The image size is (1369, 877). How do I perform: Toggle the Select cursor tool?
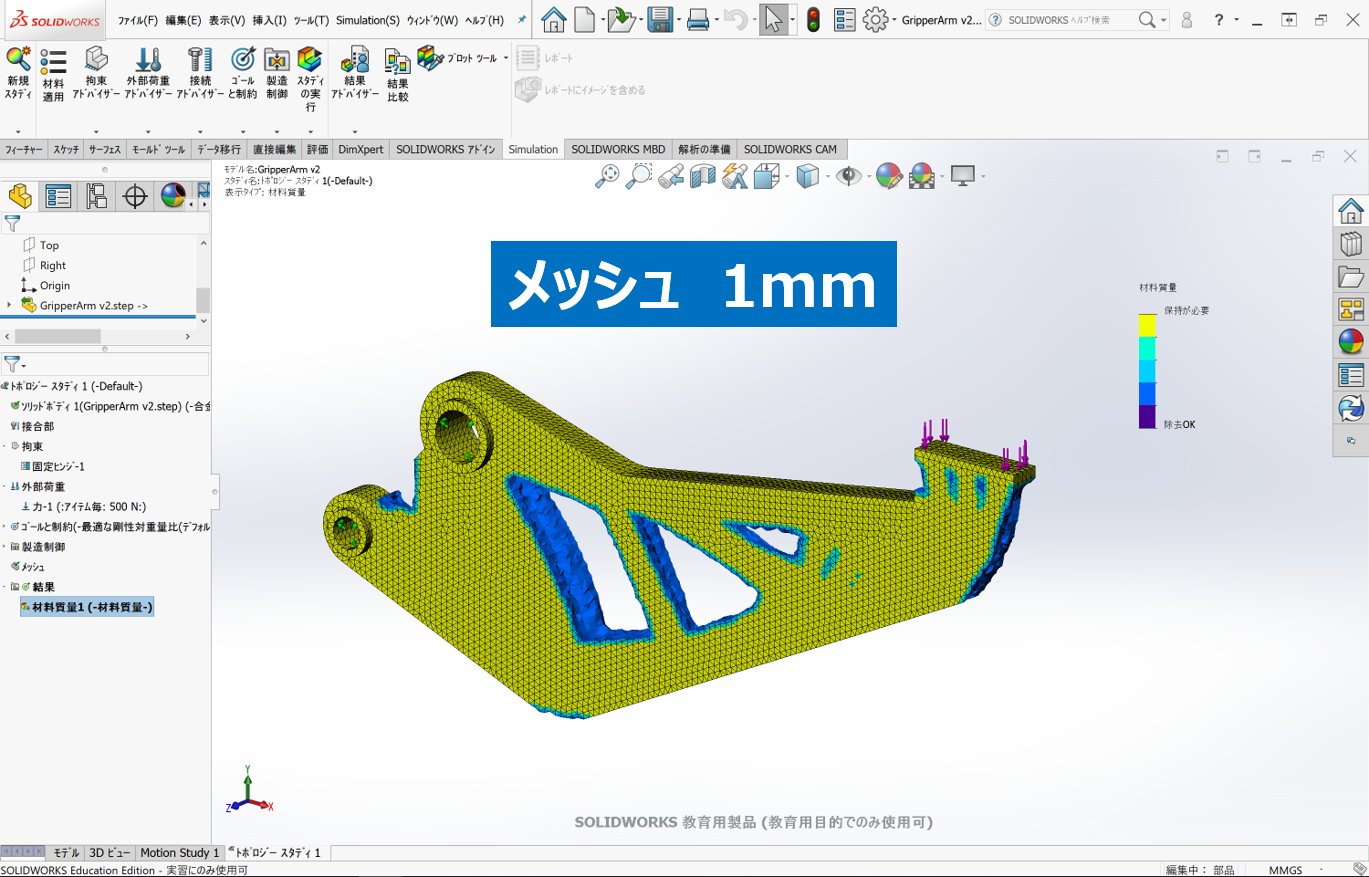tap(772, 19)
